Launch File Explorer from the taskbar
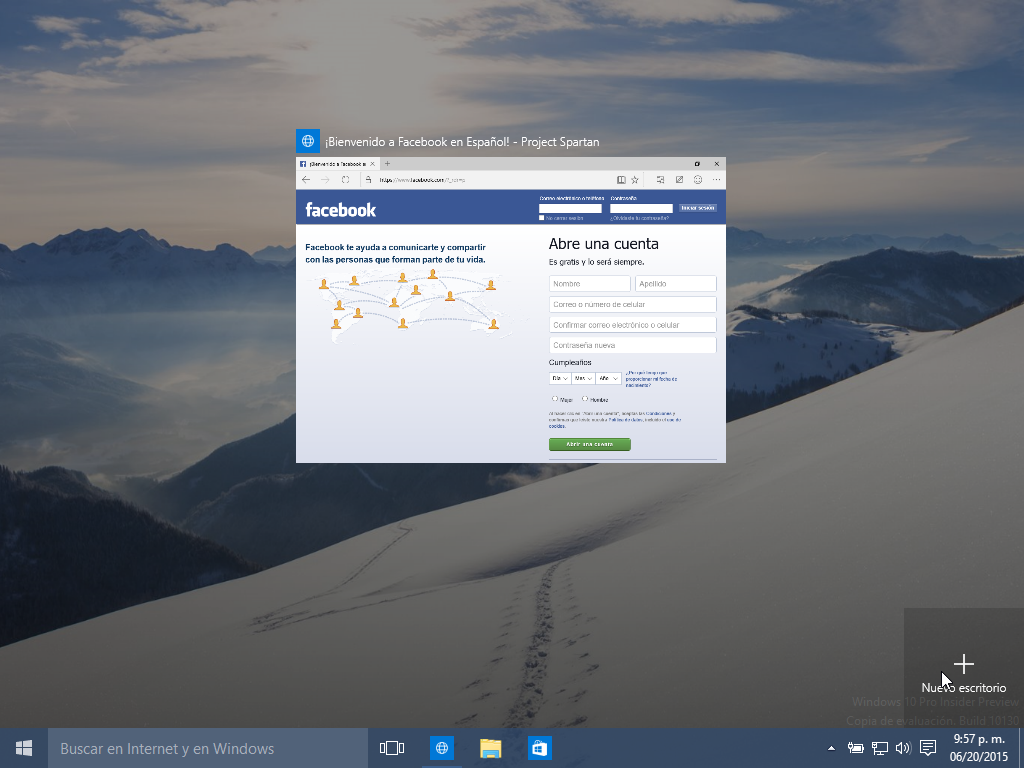Viewport: 1024px width, 768px height. coord(490,748)
